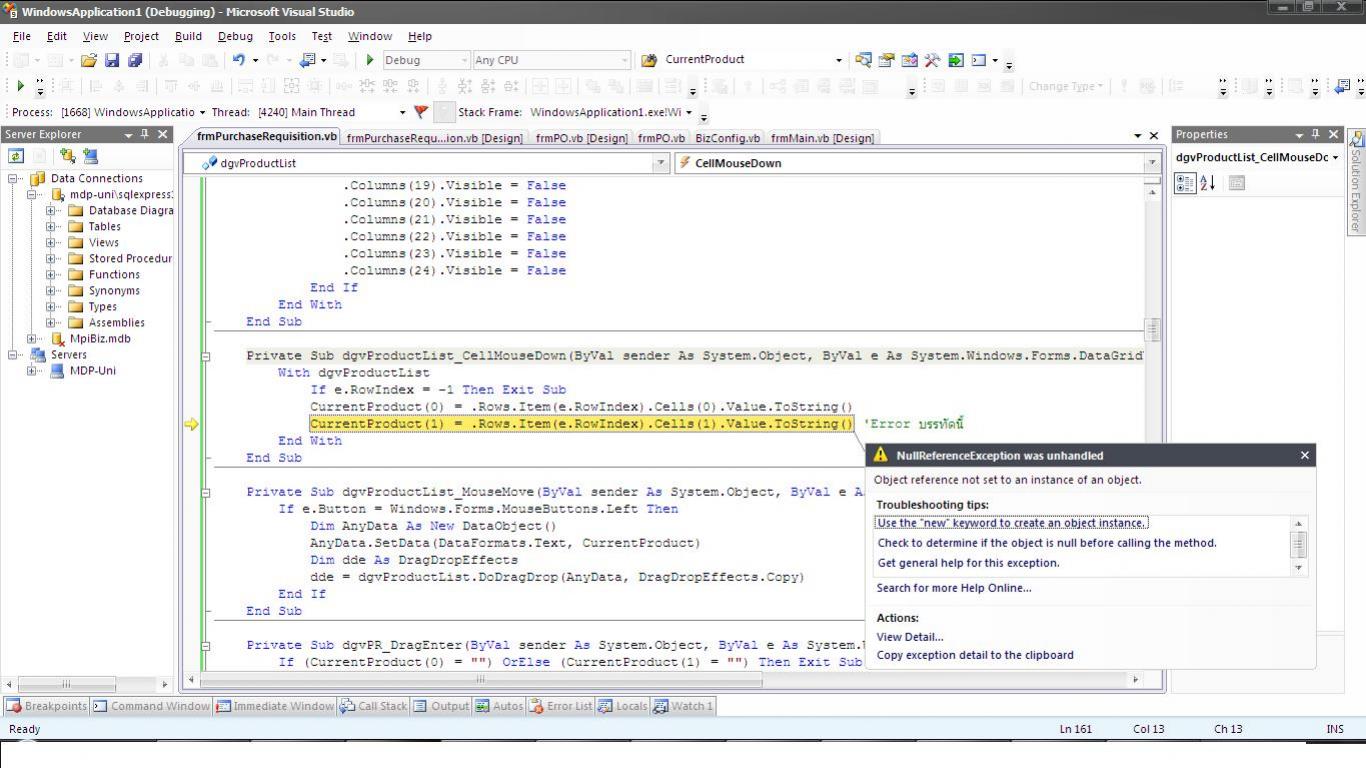Expand the Tables folder node
This screenshot has width=1366, height=768.
(51, 227)
